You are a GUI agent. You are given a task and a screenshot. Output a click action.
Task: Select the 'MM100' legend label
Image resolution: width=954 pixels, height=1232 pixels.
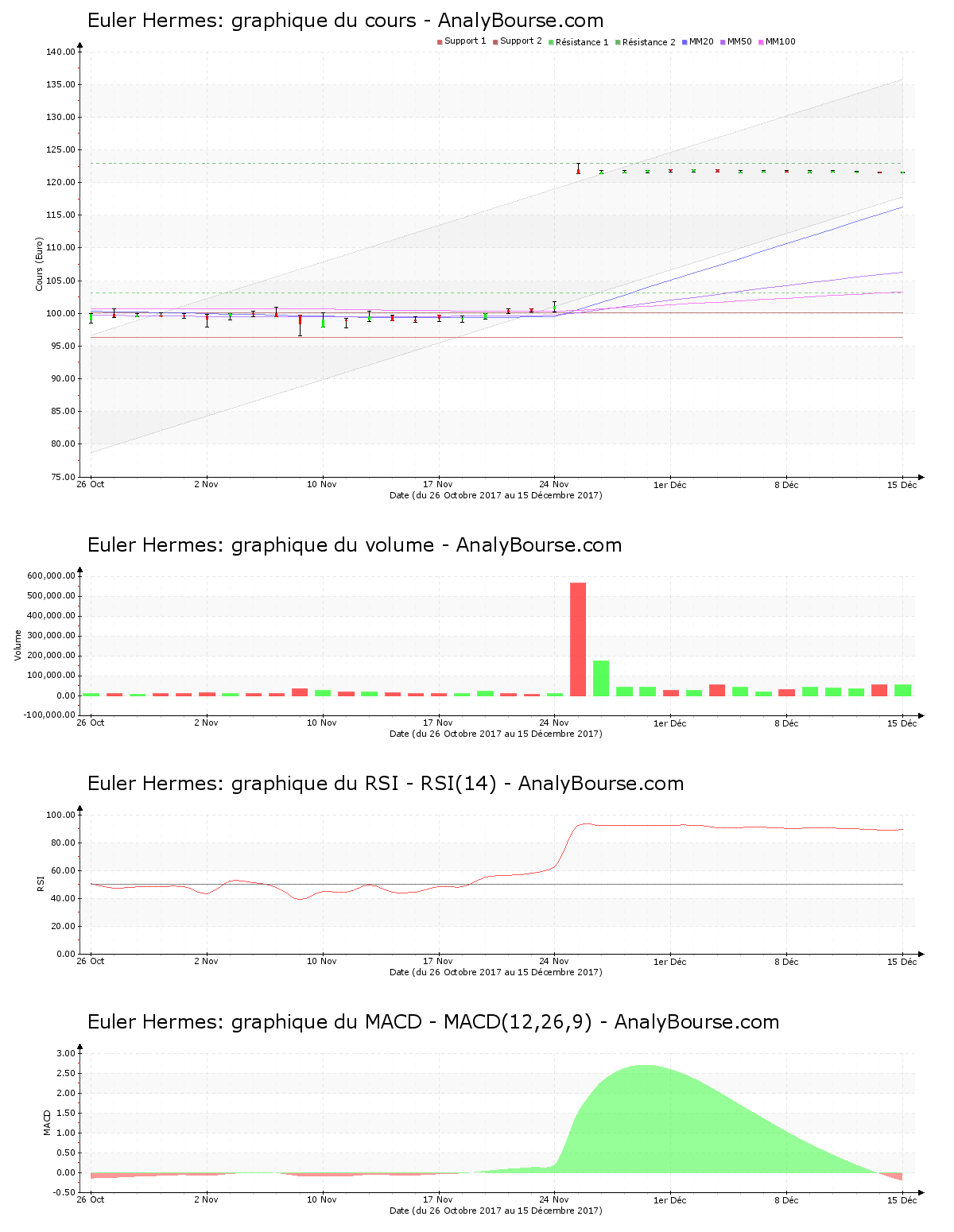pos(780,41)
